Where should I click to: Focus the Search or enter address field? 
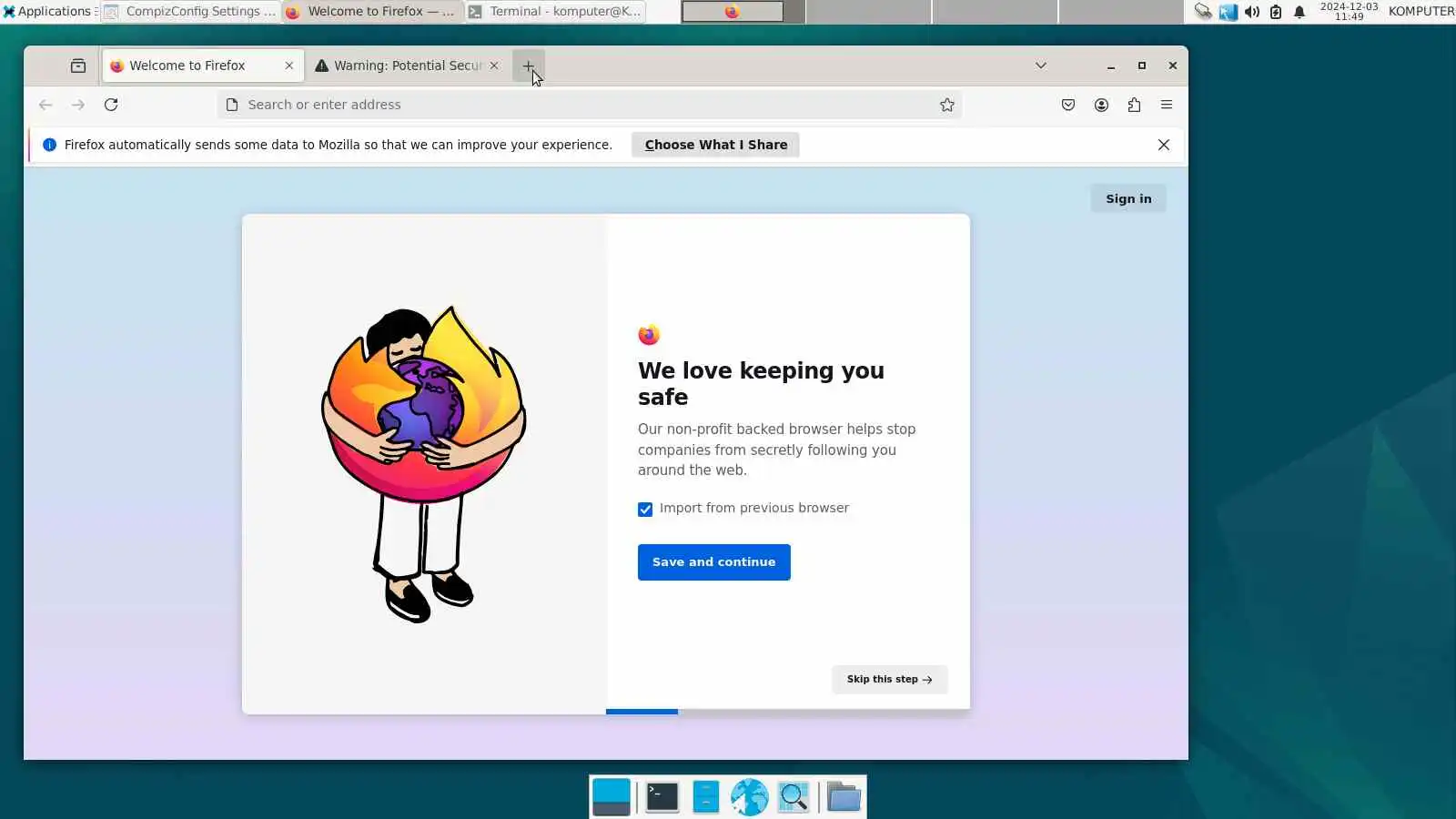point(590,105)
